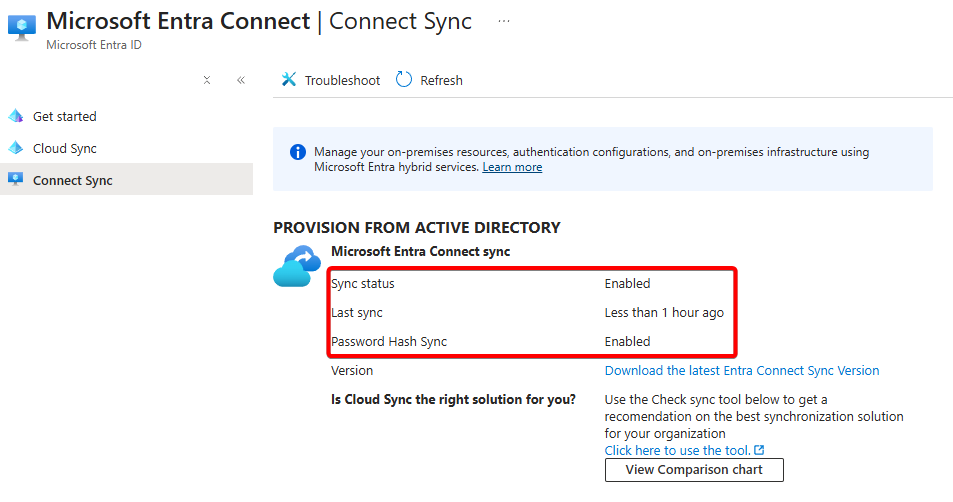Viewport: 953px width, 502px height.
Task: Click the blue info icon in banner
Action: [x=297, y=152]
